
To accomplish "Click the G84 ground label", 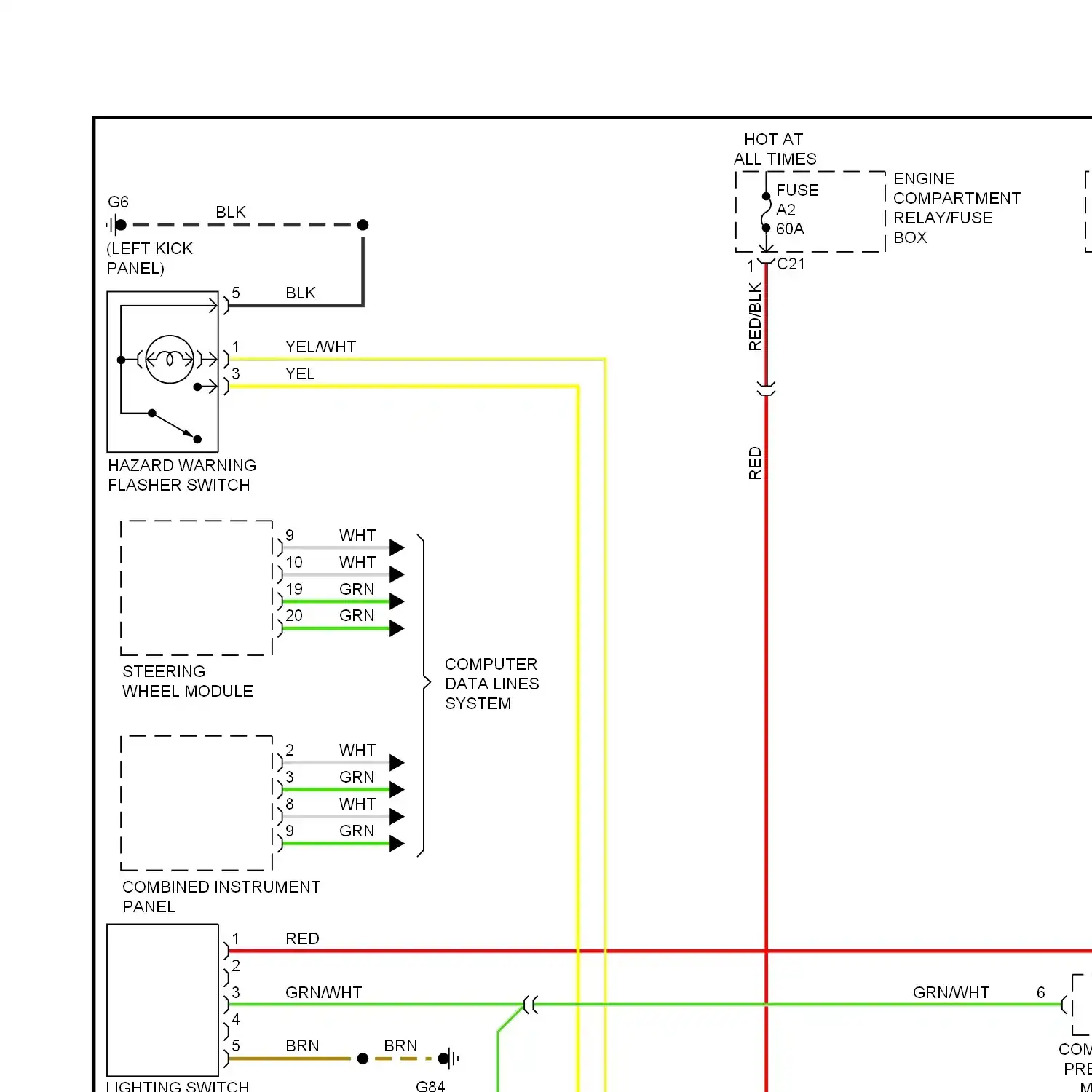I will tap(430, 1085).
